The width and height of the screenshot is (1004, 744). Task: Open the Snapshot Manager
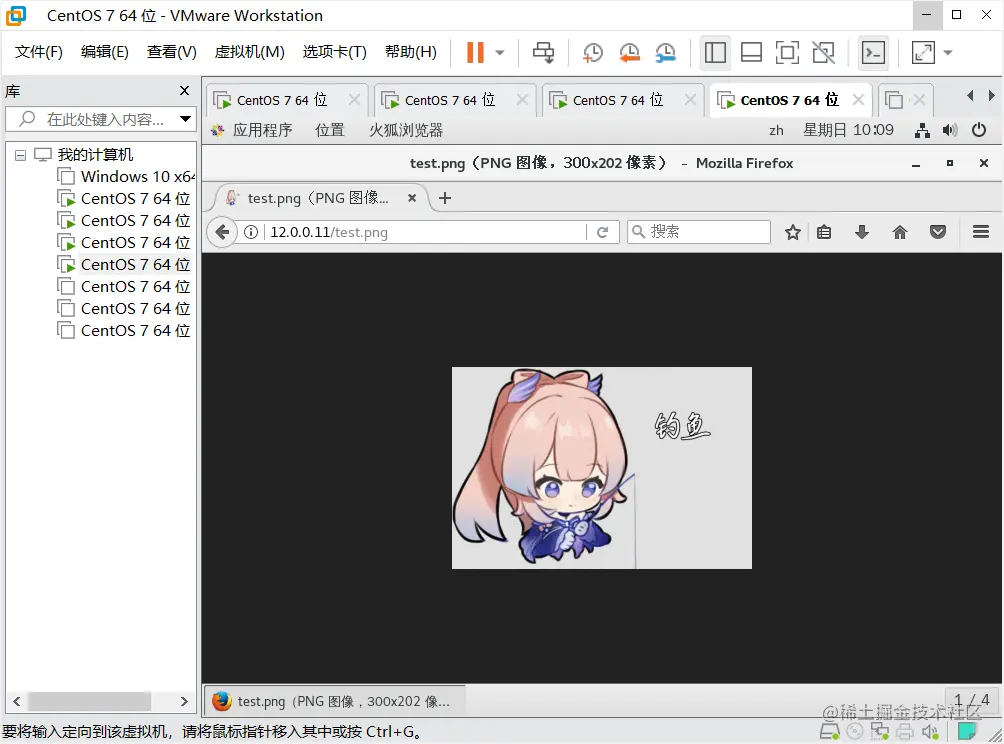pyautogui.click(x=666, y=52)
